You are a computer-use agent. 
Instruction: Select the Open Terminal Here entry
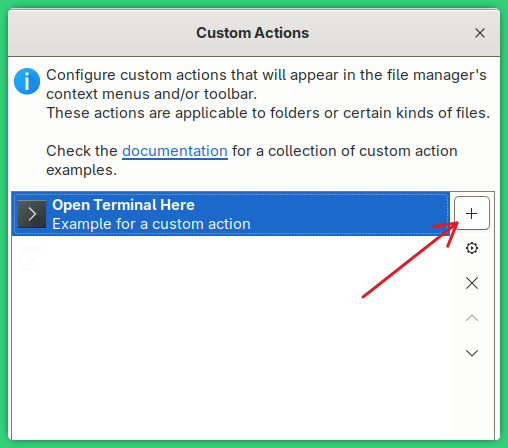tap(231, 214)
